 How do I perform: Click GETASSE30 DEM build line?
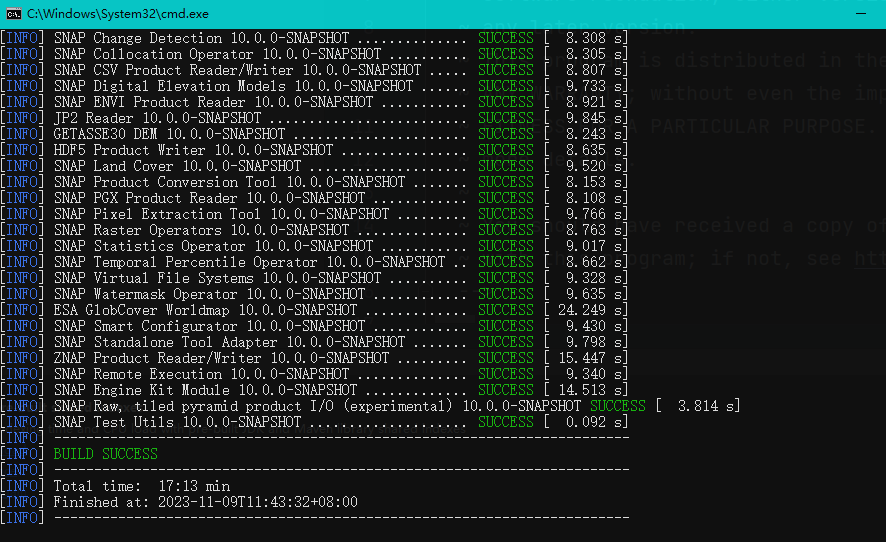tap(314, 134)
